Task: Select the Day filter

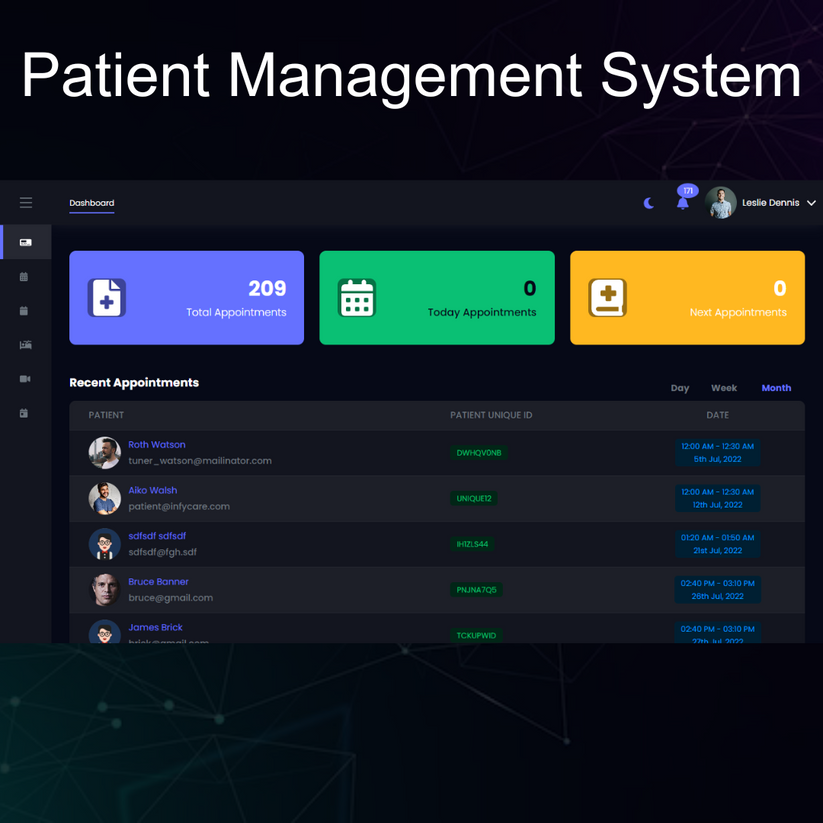Action: [680, 388]
